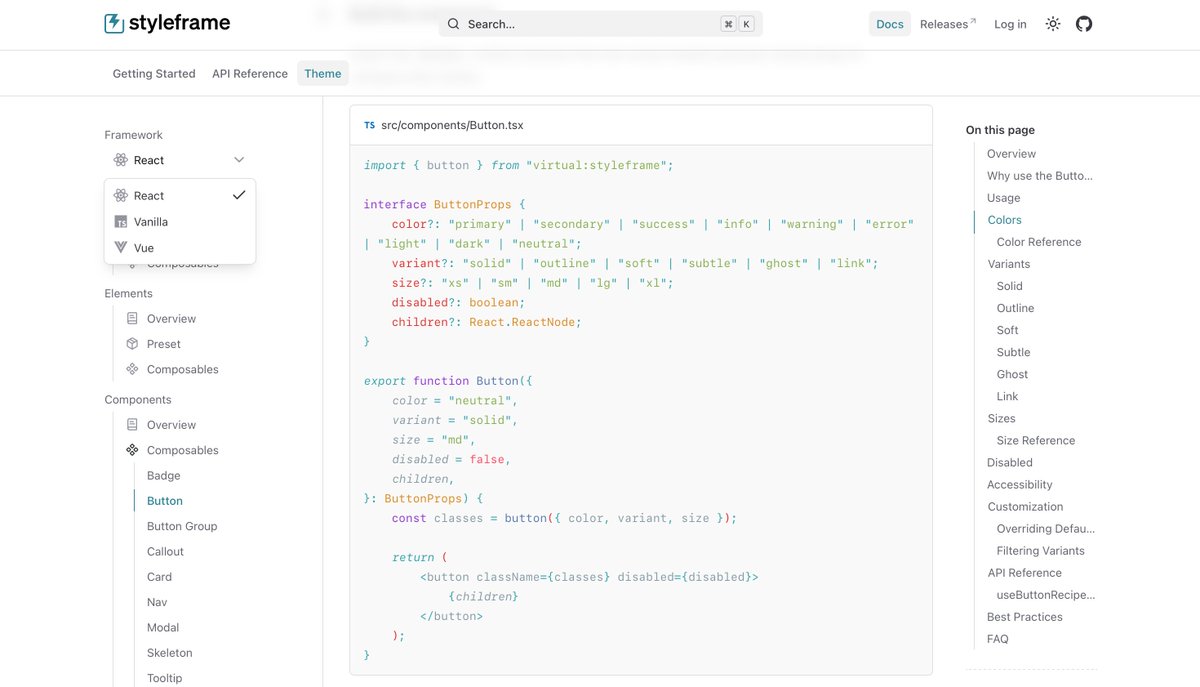Image resolution: width=1200 pixels, height=687 pixels.
Task: Jump to Colors section
Action: click(1004, 220)
